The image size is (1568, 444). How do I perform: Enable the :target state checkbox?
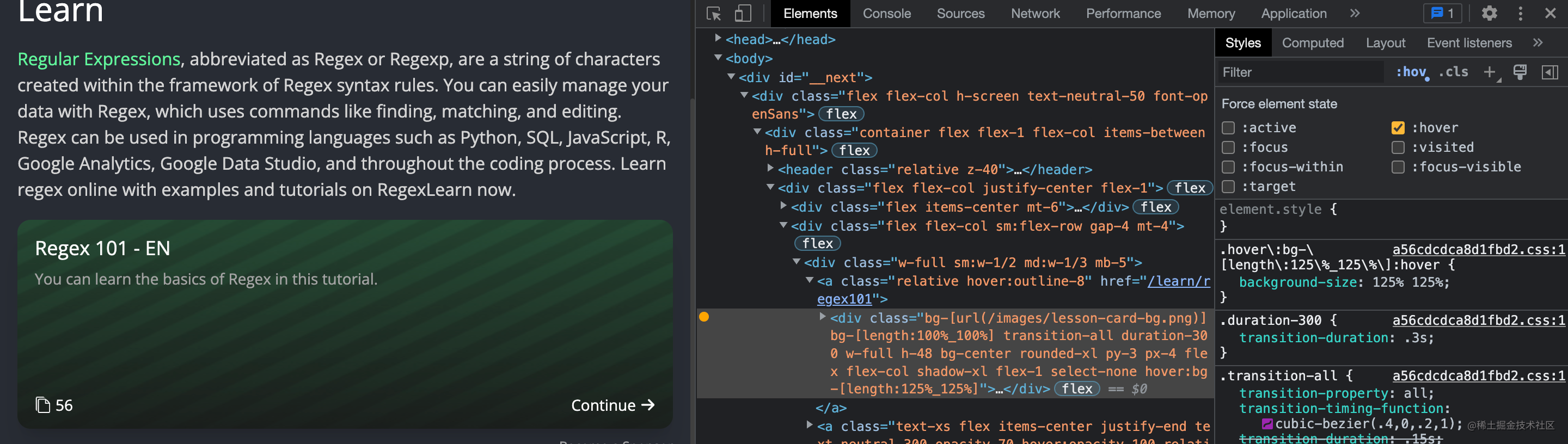click(1228, 186)
